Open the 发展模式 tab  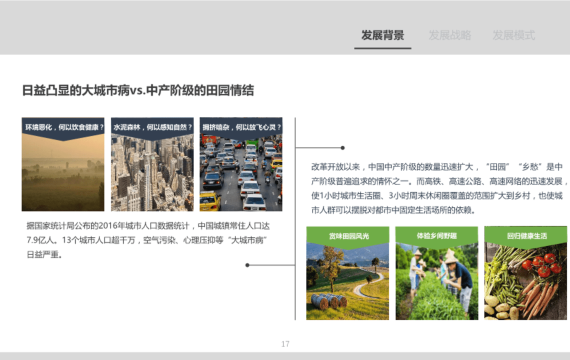tap(514, 35)
